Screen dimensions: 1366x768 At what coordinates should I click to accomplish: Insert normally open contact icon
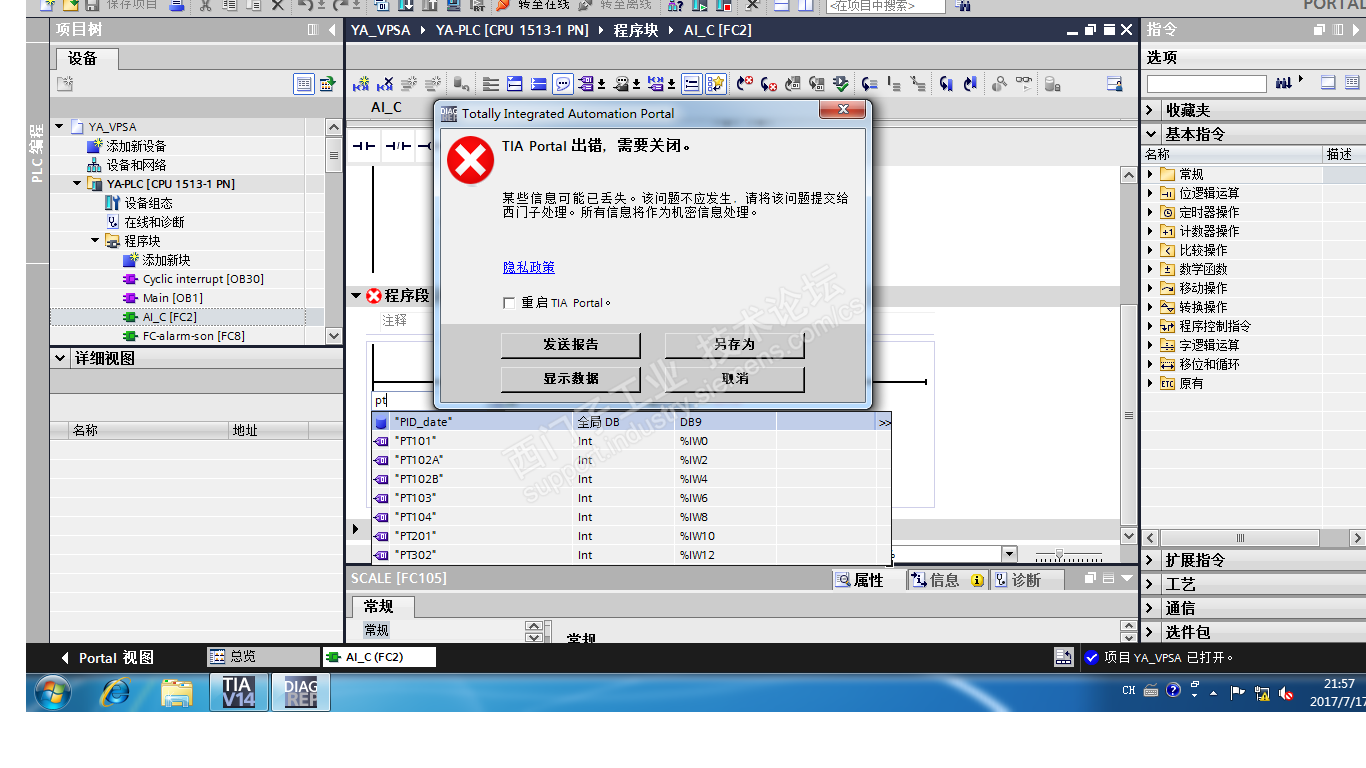point(363,147)
